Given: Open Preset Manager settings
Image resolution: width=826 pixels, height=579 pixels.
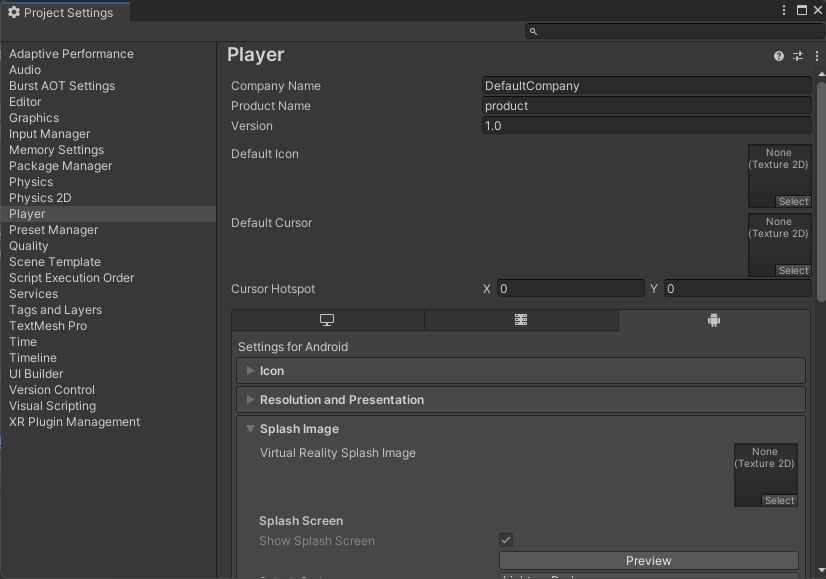Looking at the screenshot, I should tap(108, 230).
